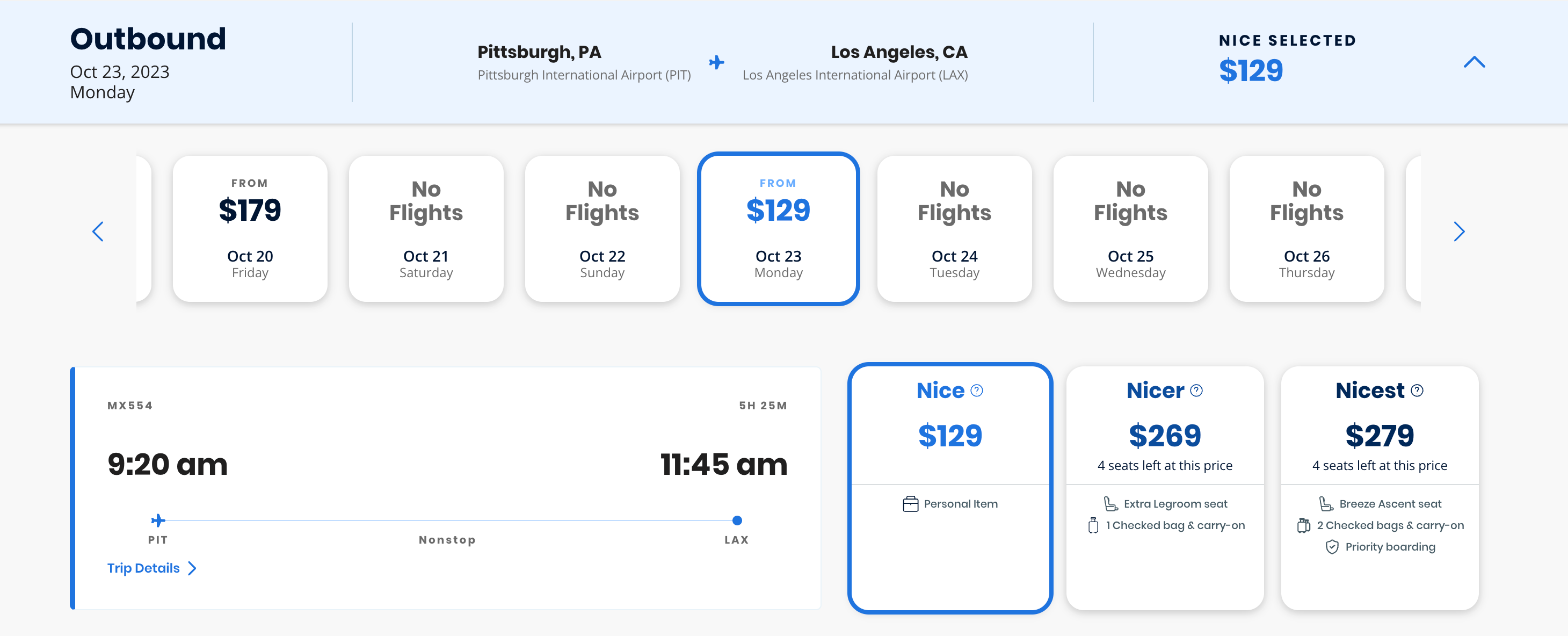Click the airplane icon between the city names
The height and width of the screenshot is (636, 1568).
[716, 62]
